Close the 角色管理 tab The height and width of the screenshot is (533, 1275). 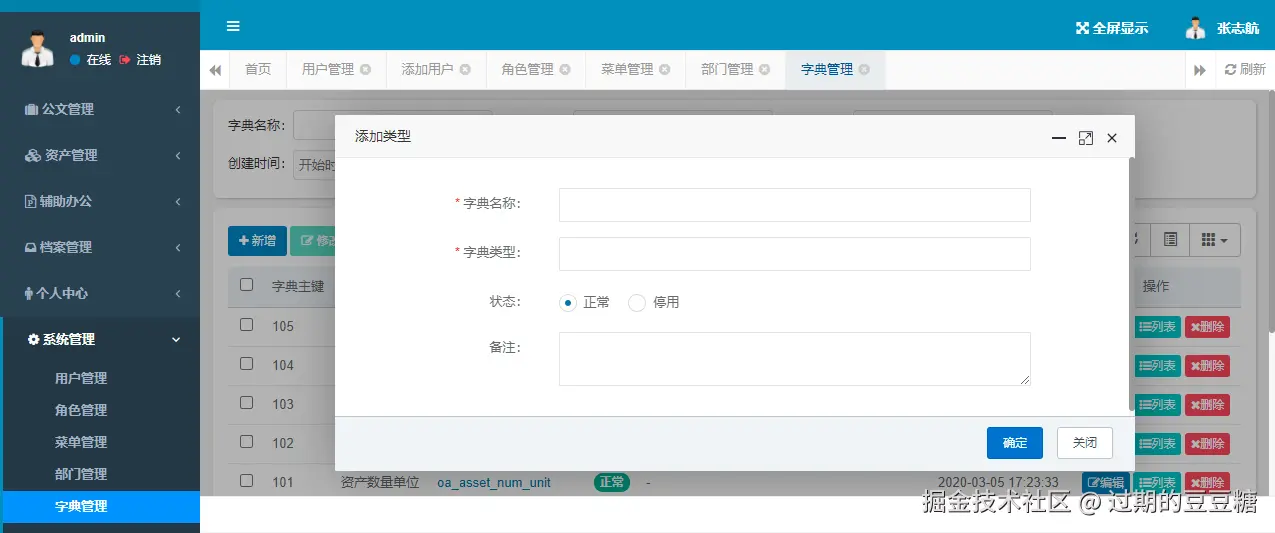tap(565, 70)
